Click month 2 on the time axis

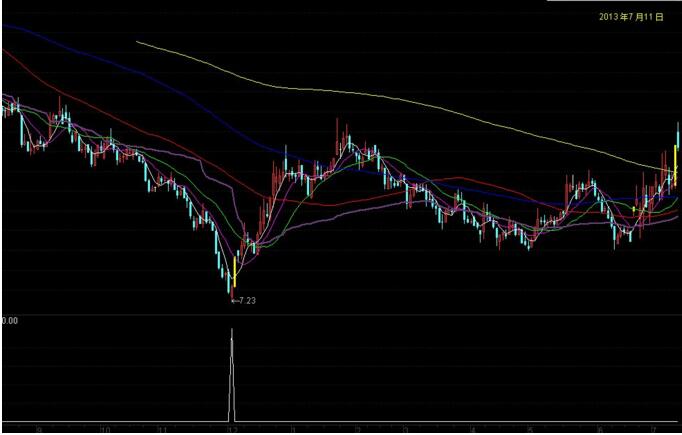click(x=357, y=428)
